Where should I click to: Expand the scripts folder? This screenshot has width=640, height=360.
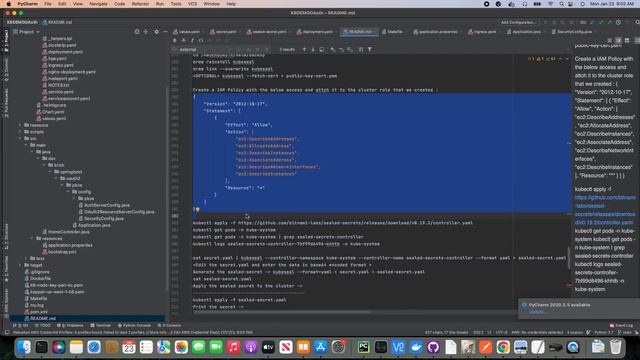coord(20,132)
